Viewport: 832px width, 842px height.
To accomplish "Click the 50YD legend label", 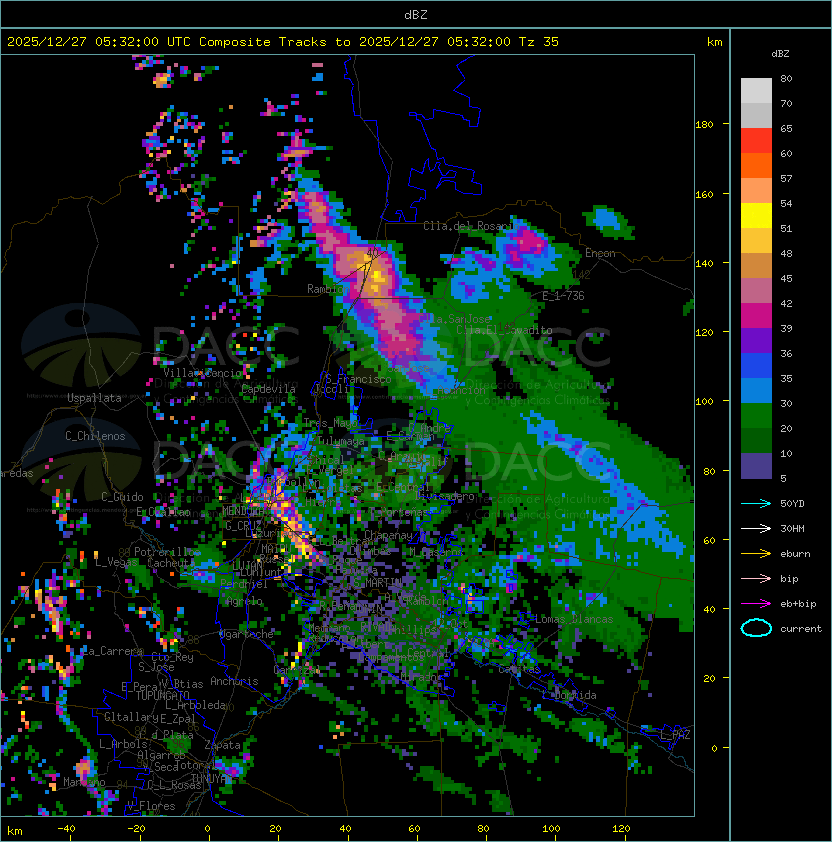I will coord(792,504).
